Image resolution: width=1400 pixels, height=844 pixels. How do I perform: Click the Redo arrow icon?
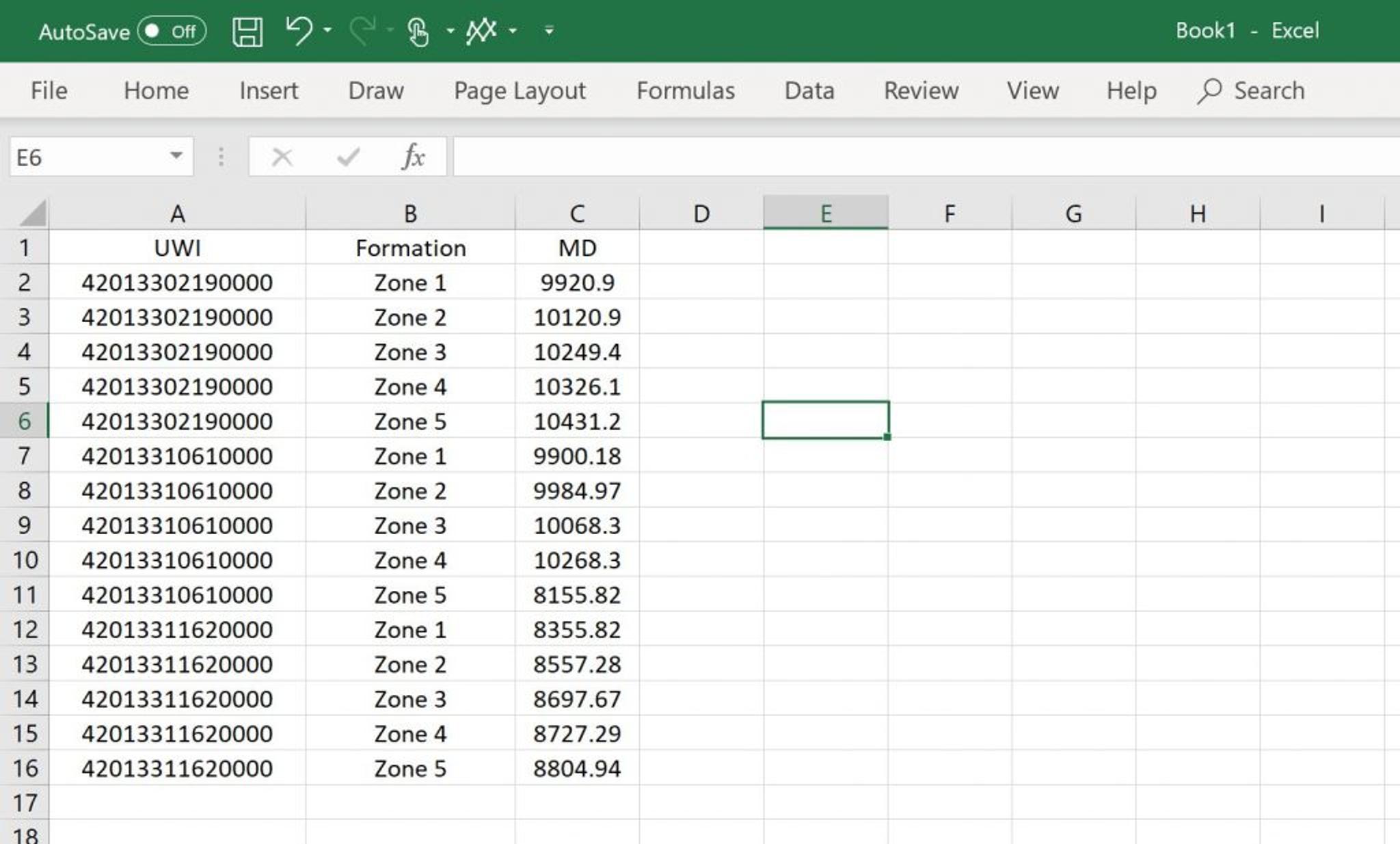pyautogui.click(x=362, y=31)
